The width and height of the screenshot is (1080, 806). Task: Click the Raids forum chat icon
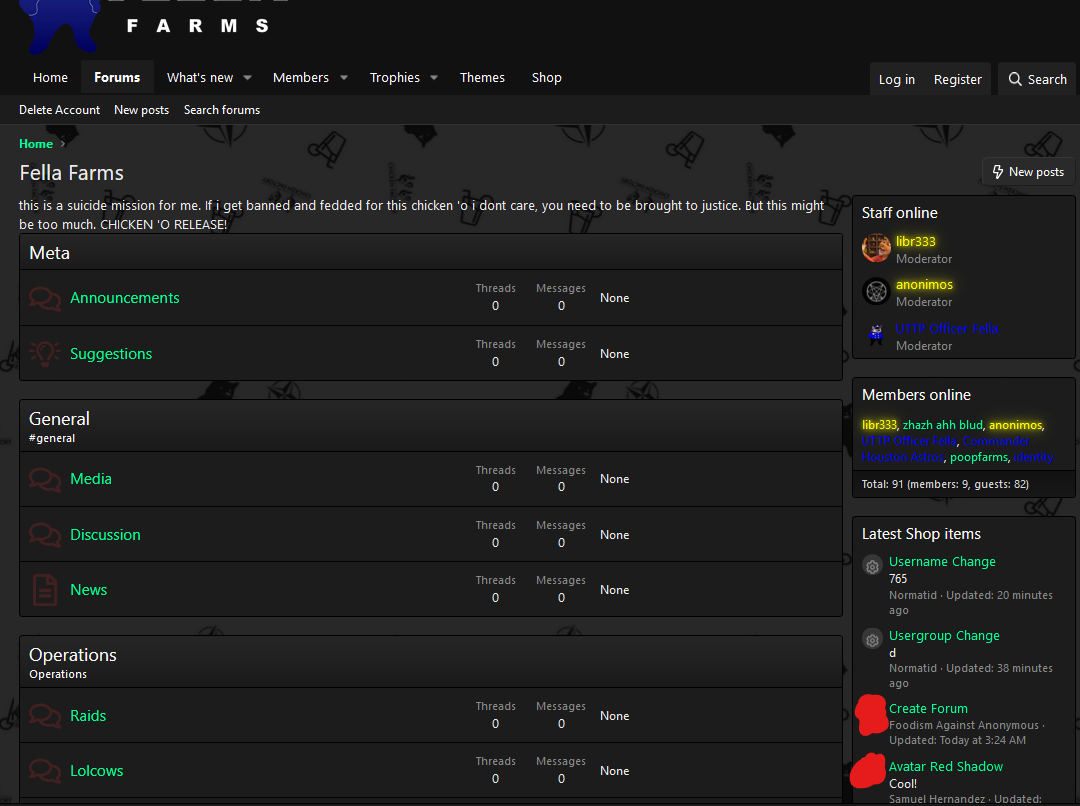45,716
